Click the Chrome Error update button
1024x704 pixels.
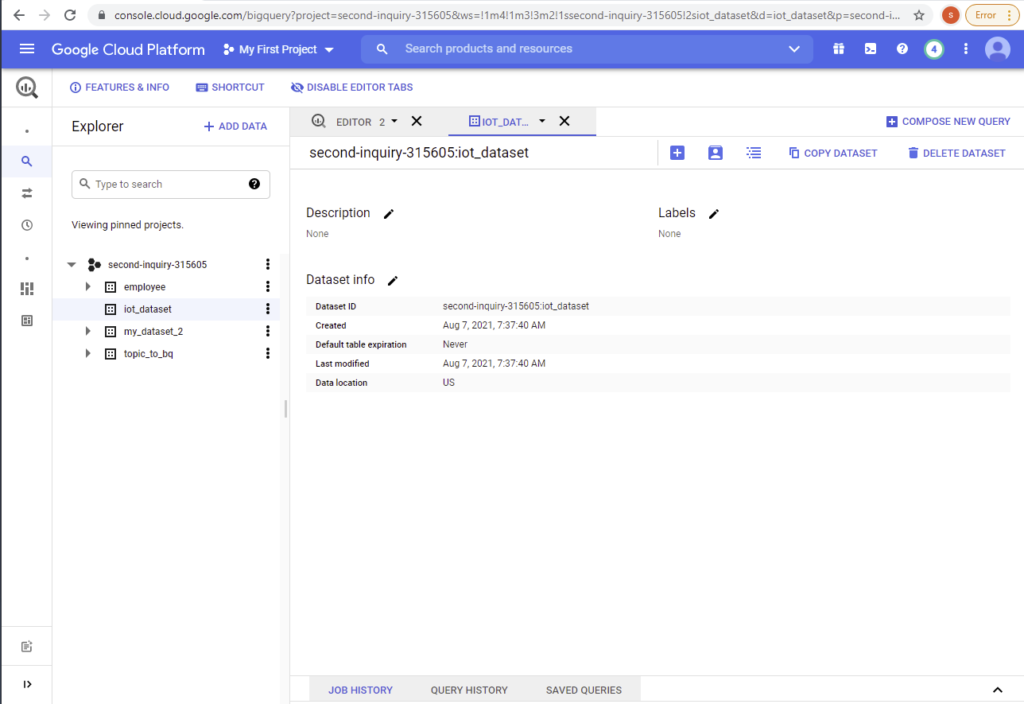[x=992, y=15]
